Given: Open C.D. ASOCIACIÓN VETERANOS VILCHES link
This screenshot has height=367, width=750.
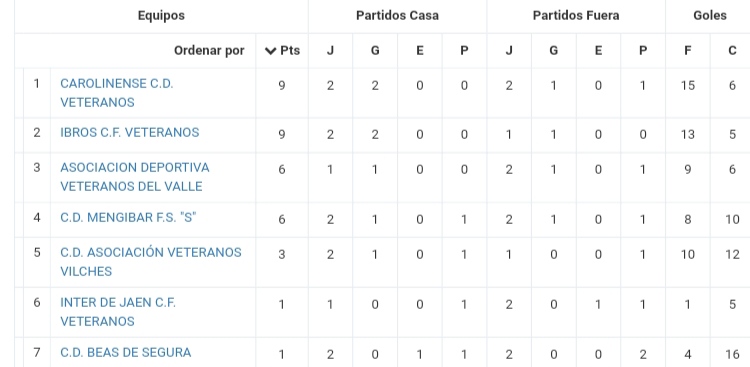Looking at the screenshot, I should [151, 262].
